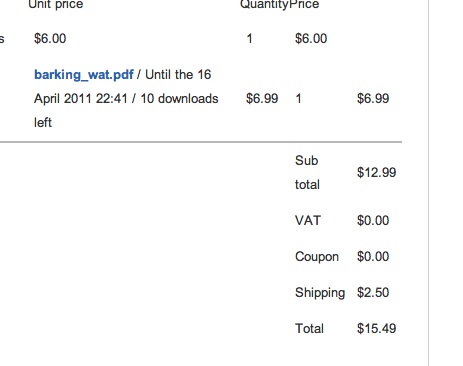Click quantity 1 in the first row

tap(249, 39)
